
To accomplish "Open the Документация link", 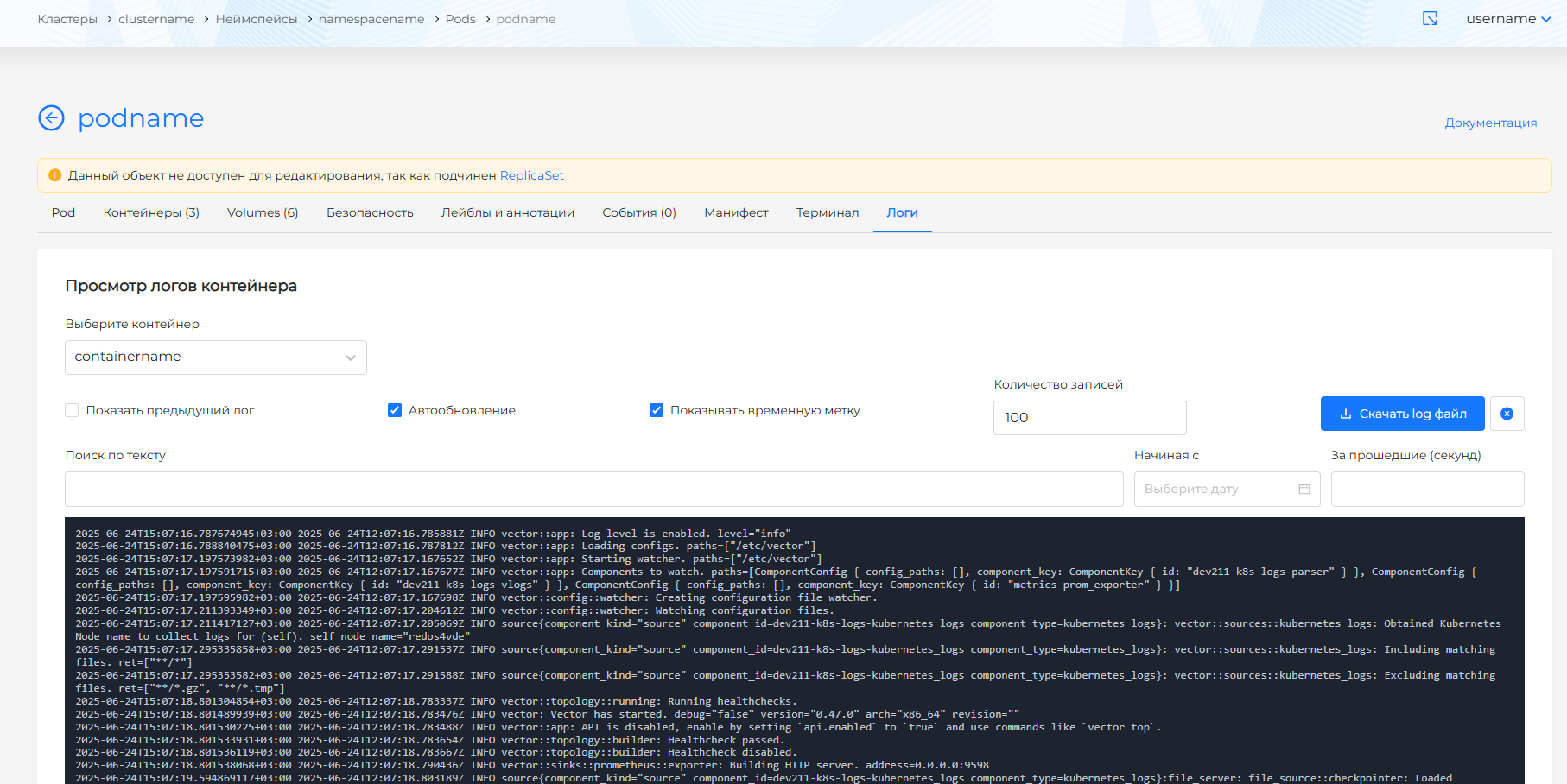I will [1490, 123].
